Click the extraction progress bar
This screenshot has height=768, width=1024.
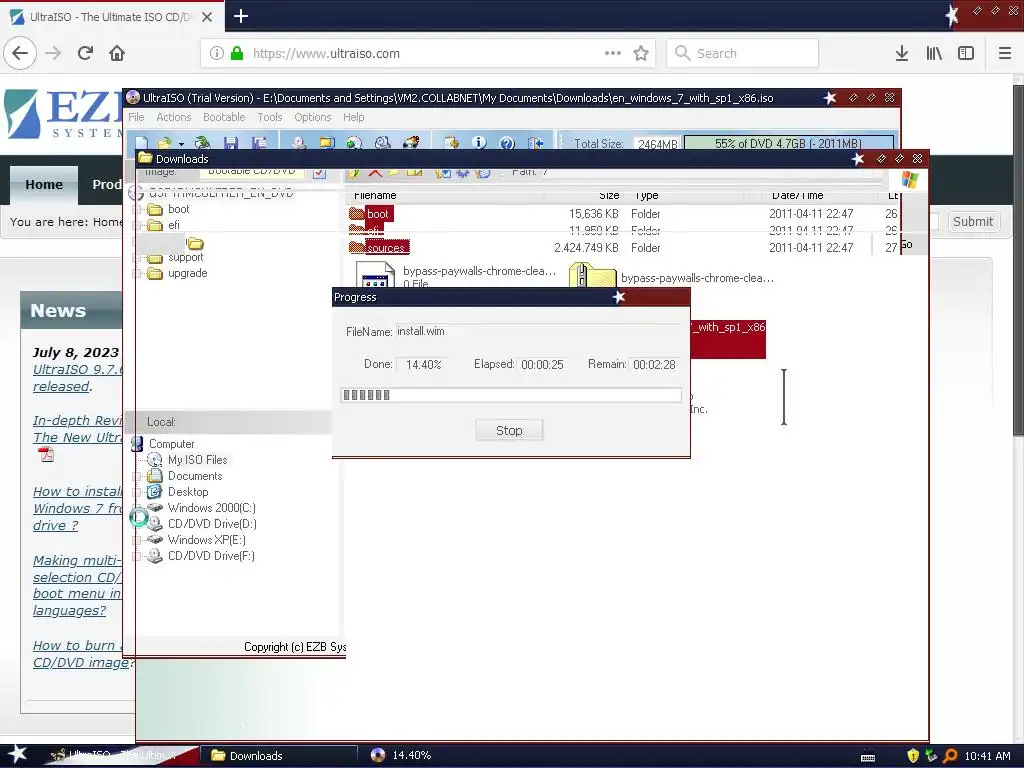point(511,394)
